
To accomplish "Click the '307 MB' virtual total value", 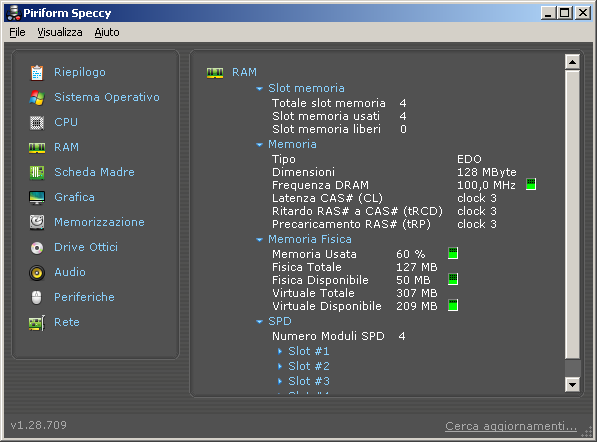I will point(417,293).
